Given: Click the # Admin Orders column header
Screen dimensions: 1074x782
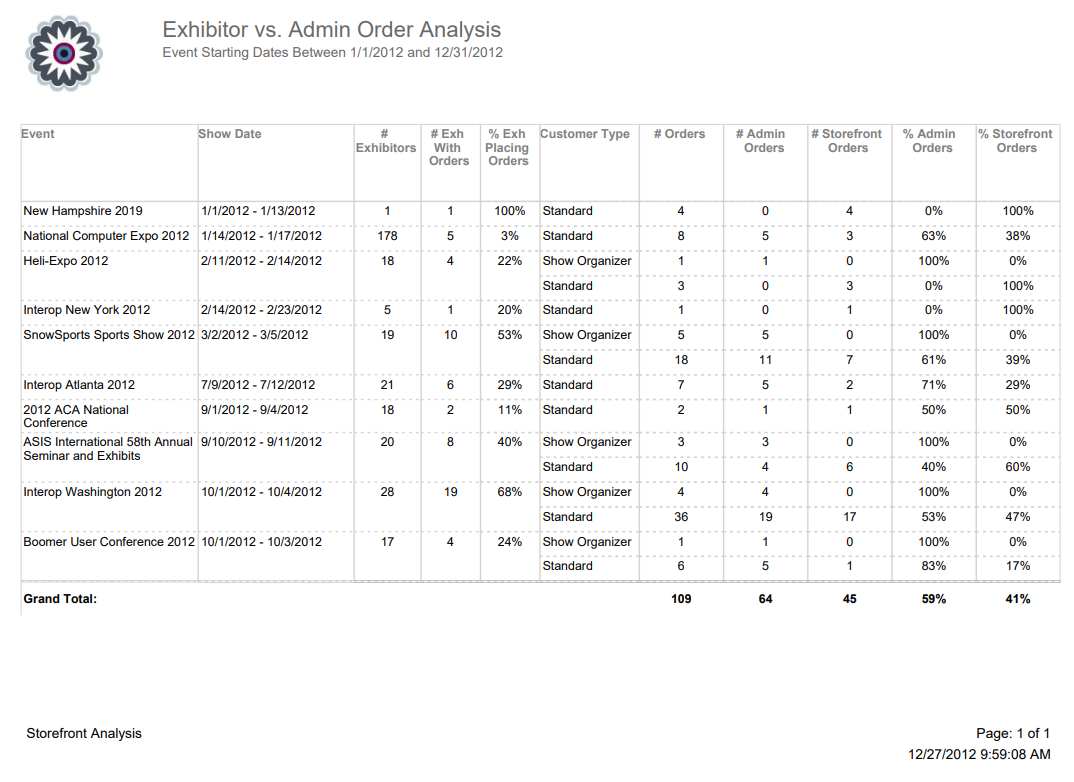Looking at the screenshot, I should [x=764, y=141].
